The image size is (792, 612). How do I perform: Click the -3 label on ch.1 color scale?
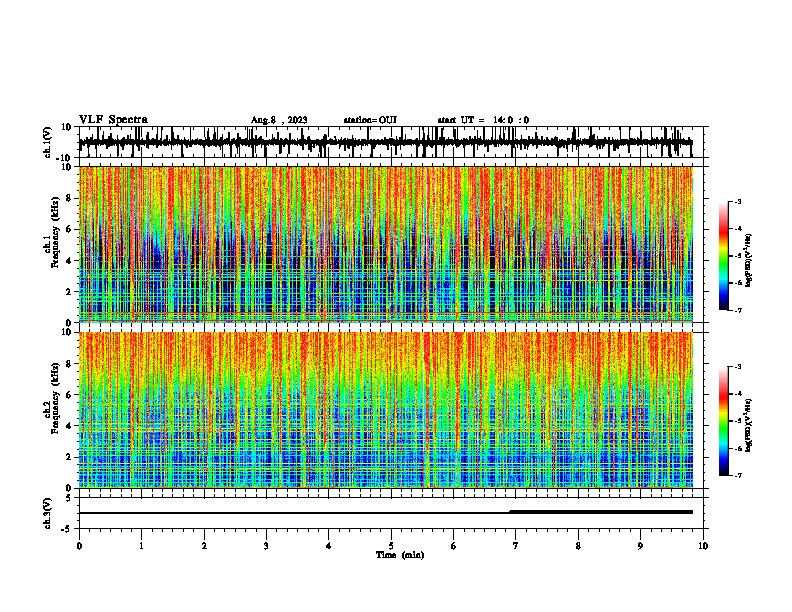pyautogui.click(x=737, y=202)
